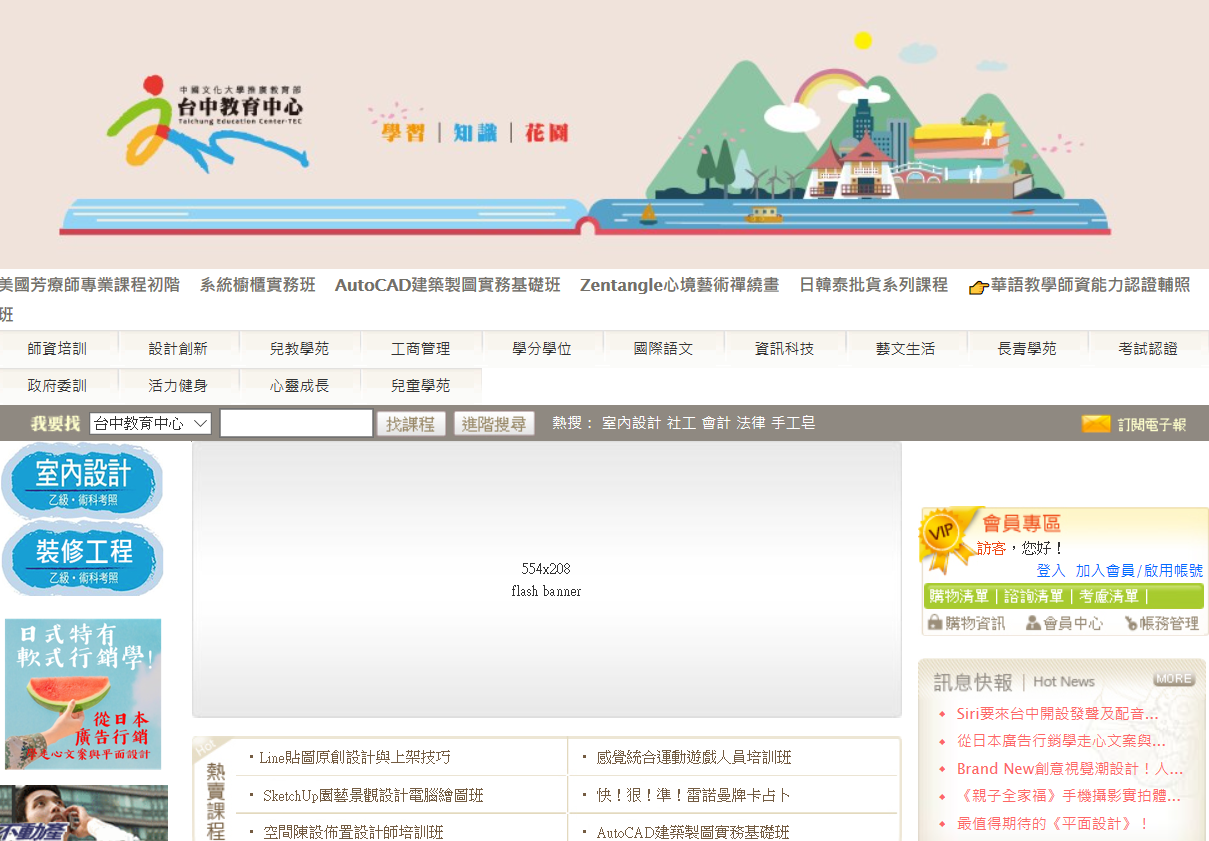Viewport: 1209px width, 841px height.
Task: Click the pointing hand icon beside 華語教學
Action: click(979, 288)
